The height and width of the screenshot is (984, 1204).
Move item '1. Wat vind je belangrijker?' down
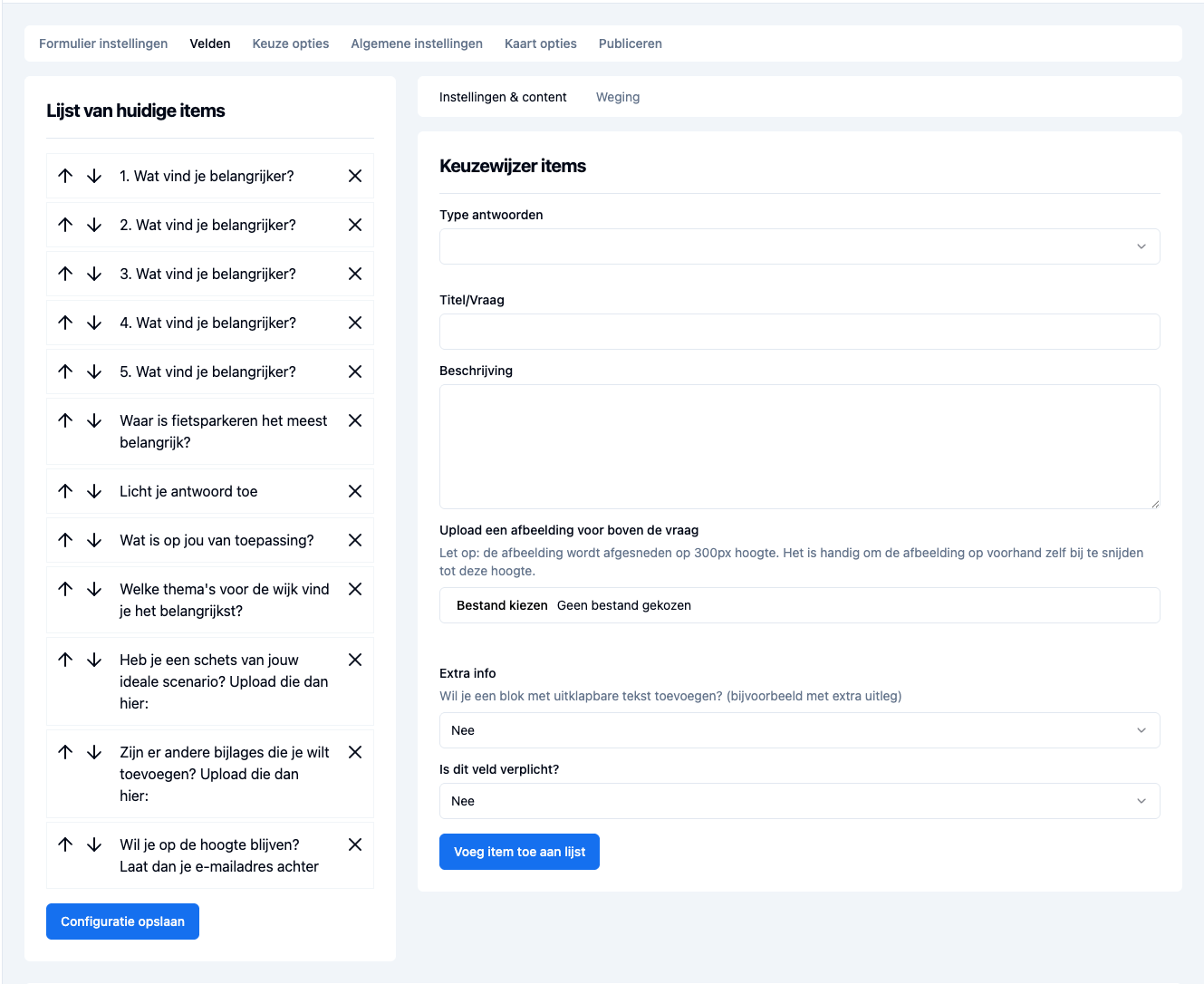pos(94,176)
